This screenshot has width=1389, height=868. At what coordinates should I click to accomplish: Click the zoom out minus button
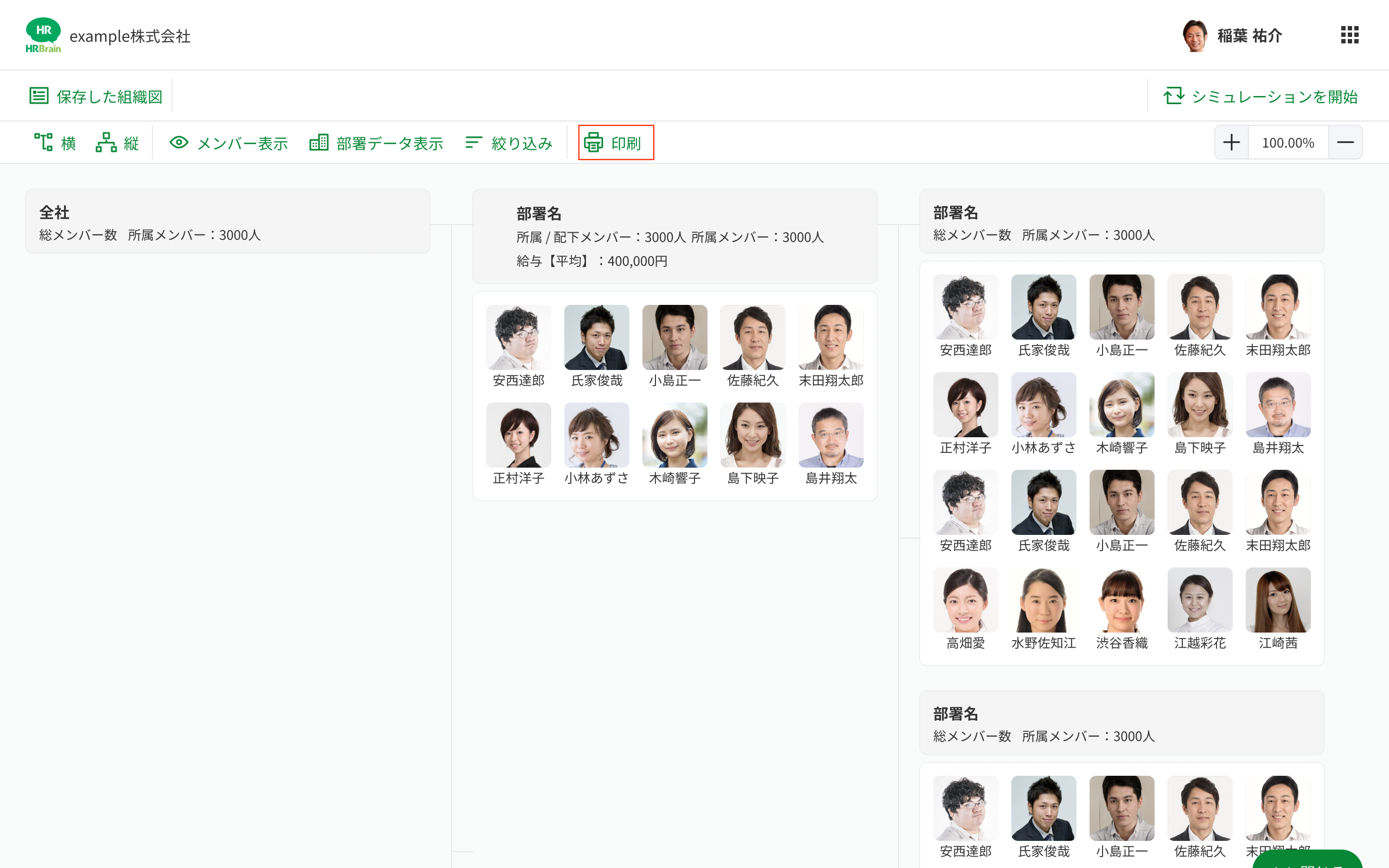[1345, 142]
